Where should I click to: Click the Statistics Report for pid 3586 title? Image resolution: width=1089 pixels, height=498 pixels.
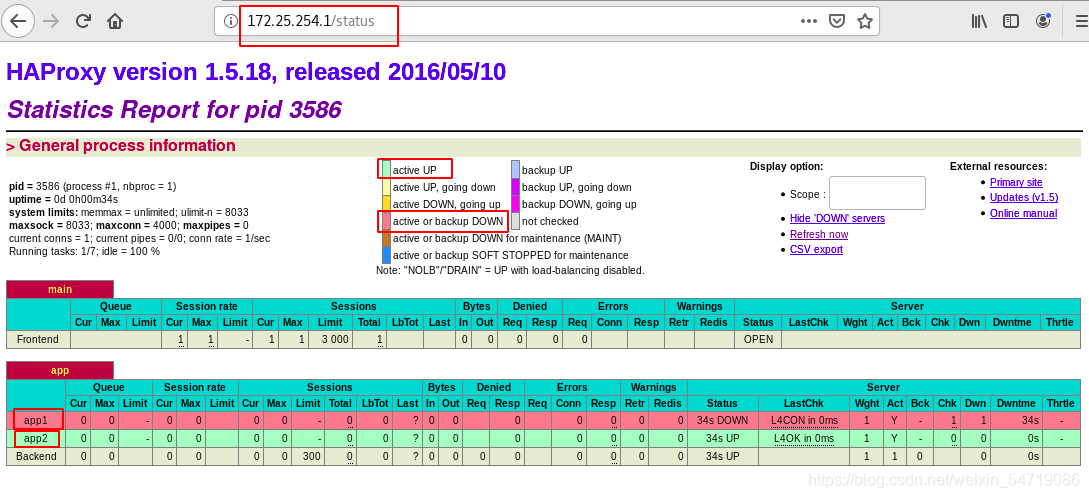tap(174, 109)
